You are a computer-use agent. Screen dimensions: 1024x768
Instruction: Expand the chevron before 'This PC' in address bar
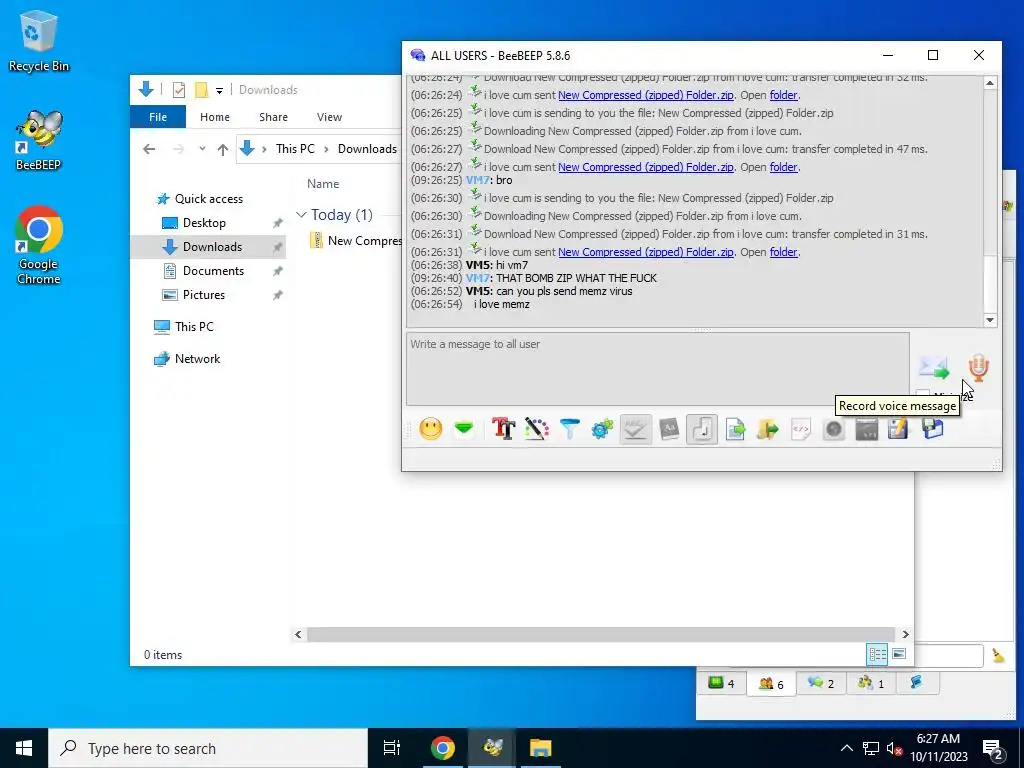tap(264, 149)
